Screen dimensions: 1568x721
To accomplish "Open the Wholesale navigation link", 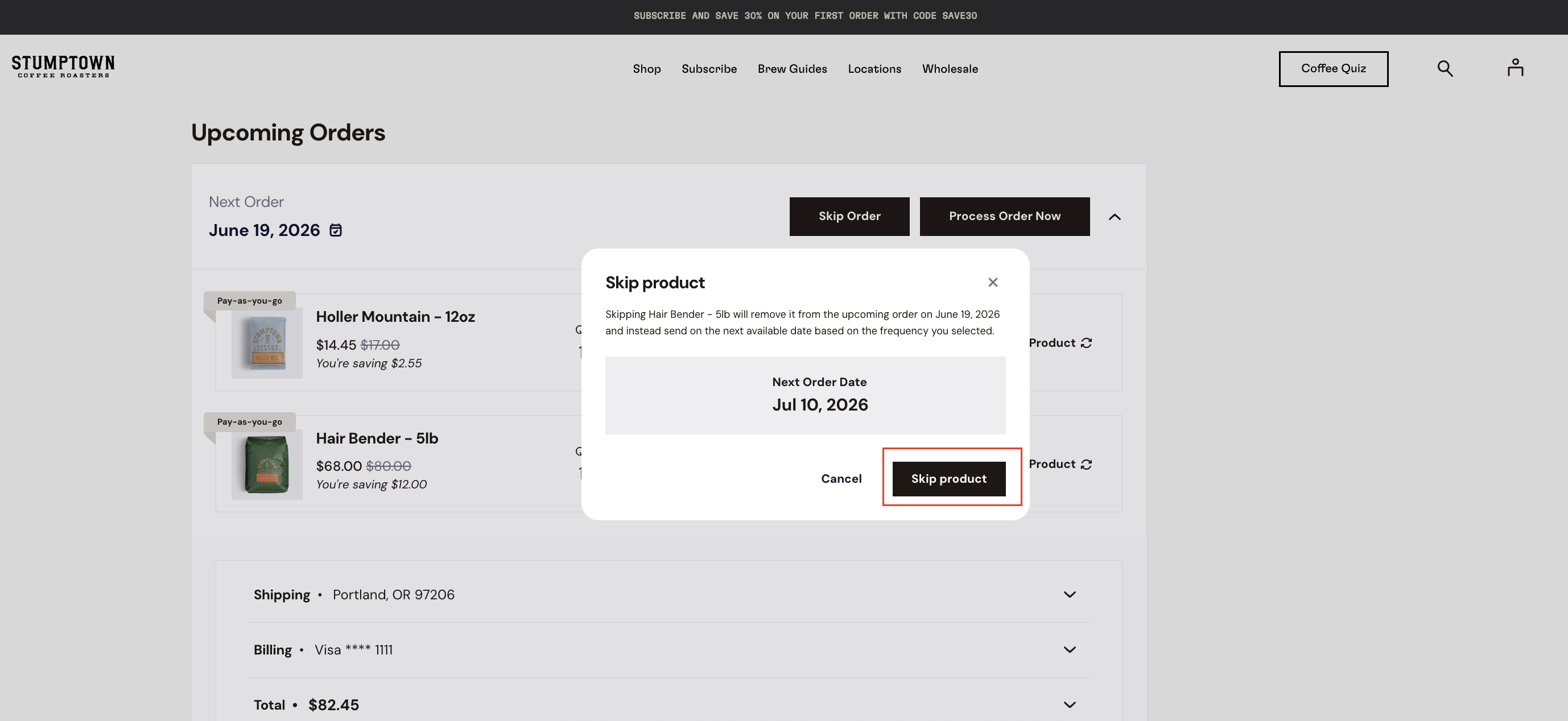I will tap(950, 69).
